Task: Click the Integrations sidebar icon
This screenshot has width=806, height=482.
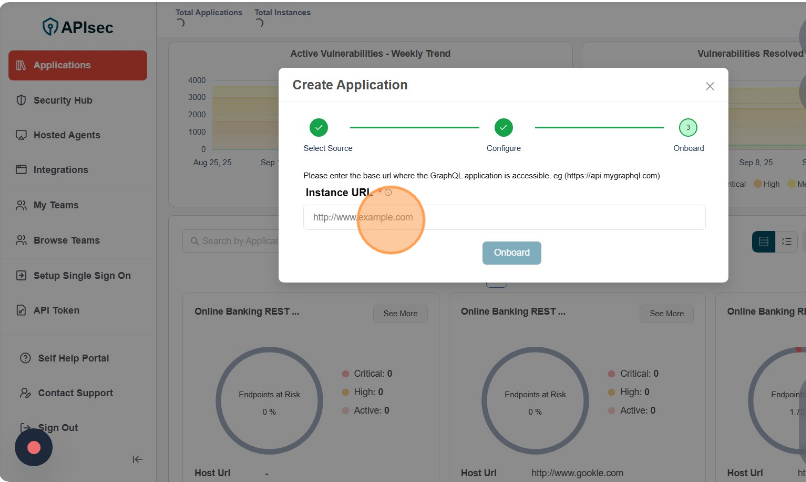Action: pos(22,170)
